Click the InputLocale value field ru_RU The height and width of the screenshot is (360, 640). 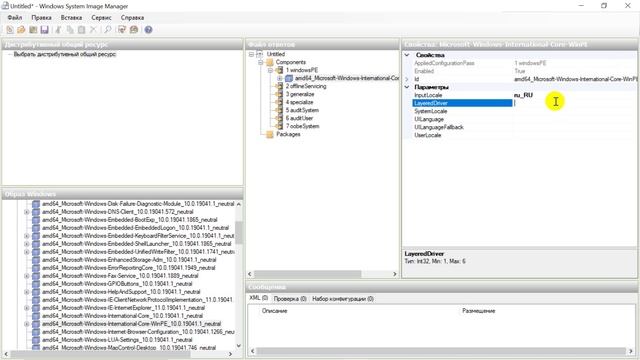[574, 95]
